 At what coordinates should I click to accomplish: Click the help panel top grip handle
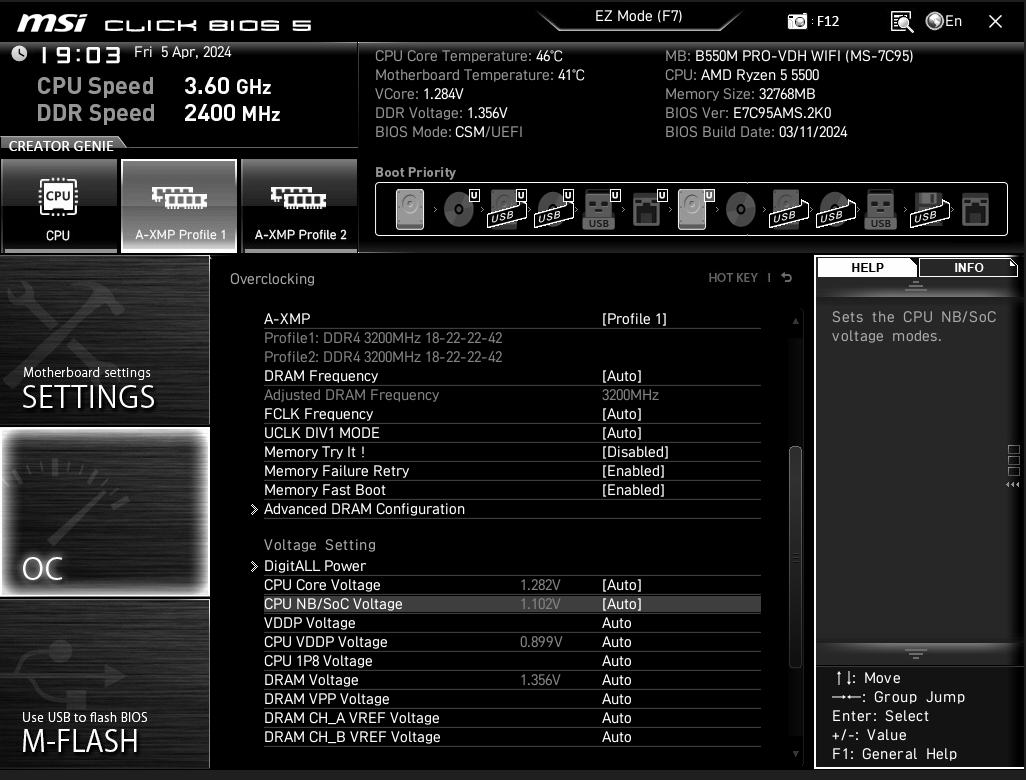coord(915,285)
